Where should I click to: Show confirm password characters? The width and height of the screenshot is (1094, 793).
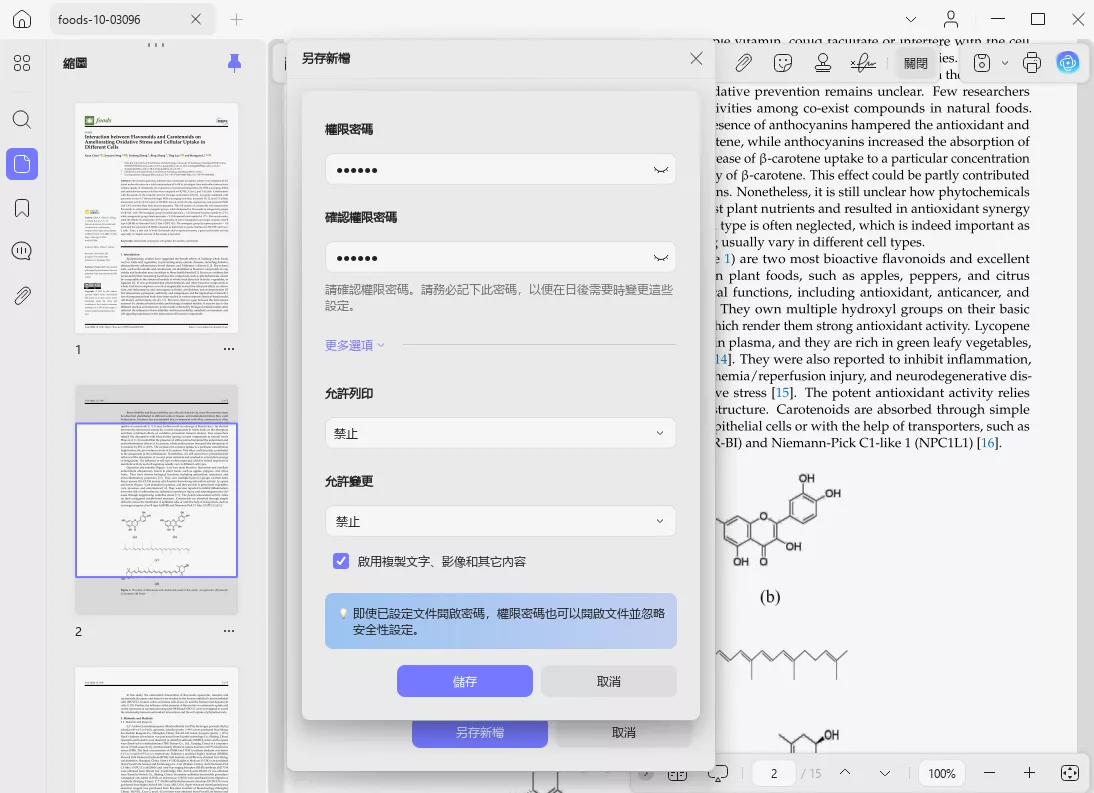(x=661, y=258)
